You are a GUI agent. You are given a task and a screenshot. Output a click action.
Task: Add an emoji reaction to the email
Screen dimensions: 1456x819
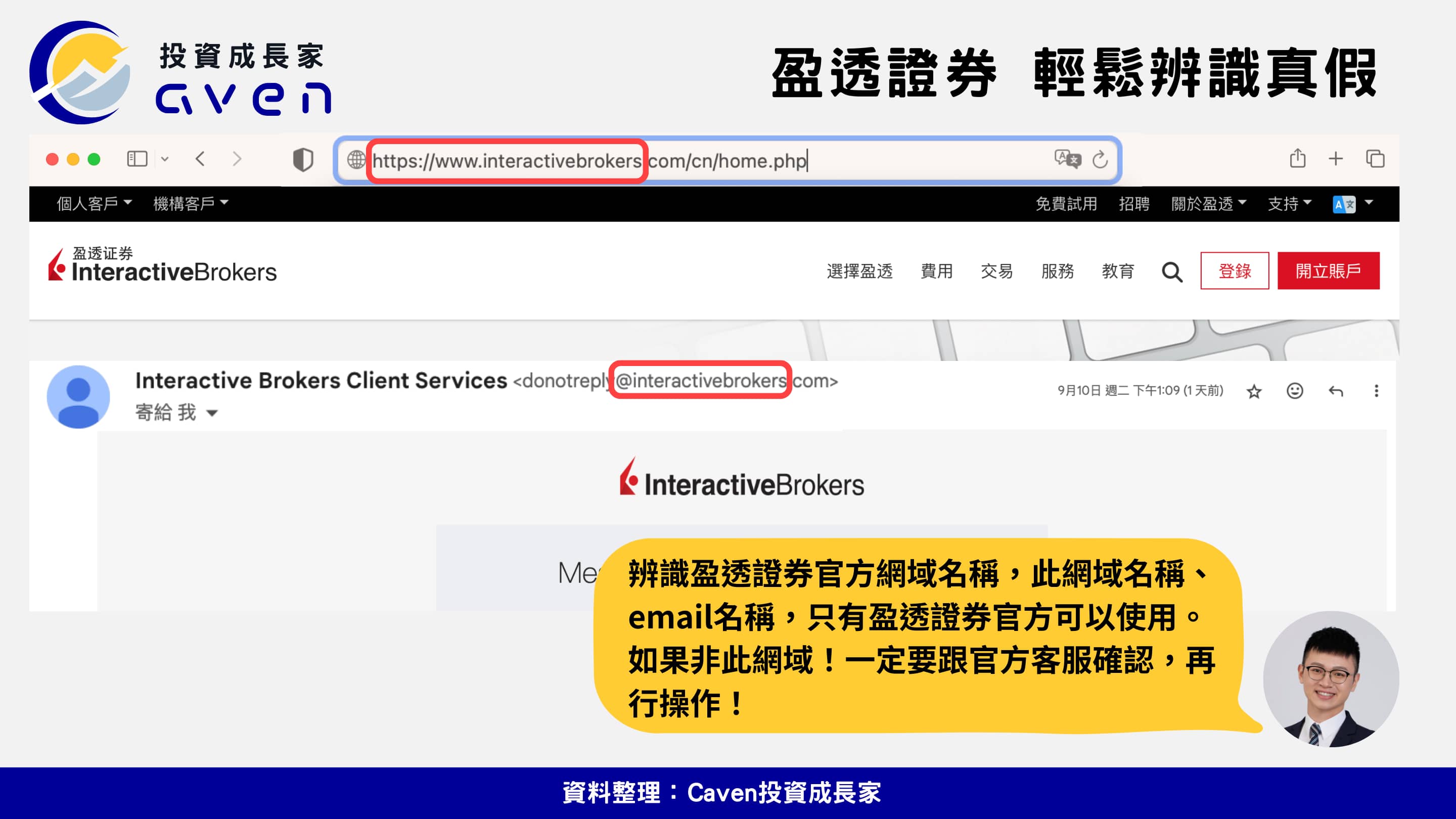tap(1294, 391)
